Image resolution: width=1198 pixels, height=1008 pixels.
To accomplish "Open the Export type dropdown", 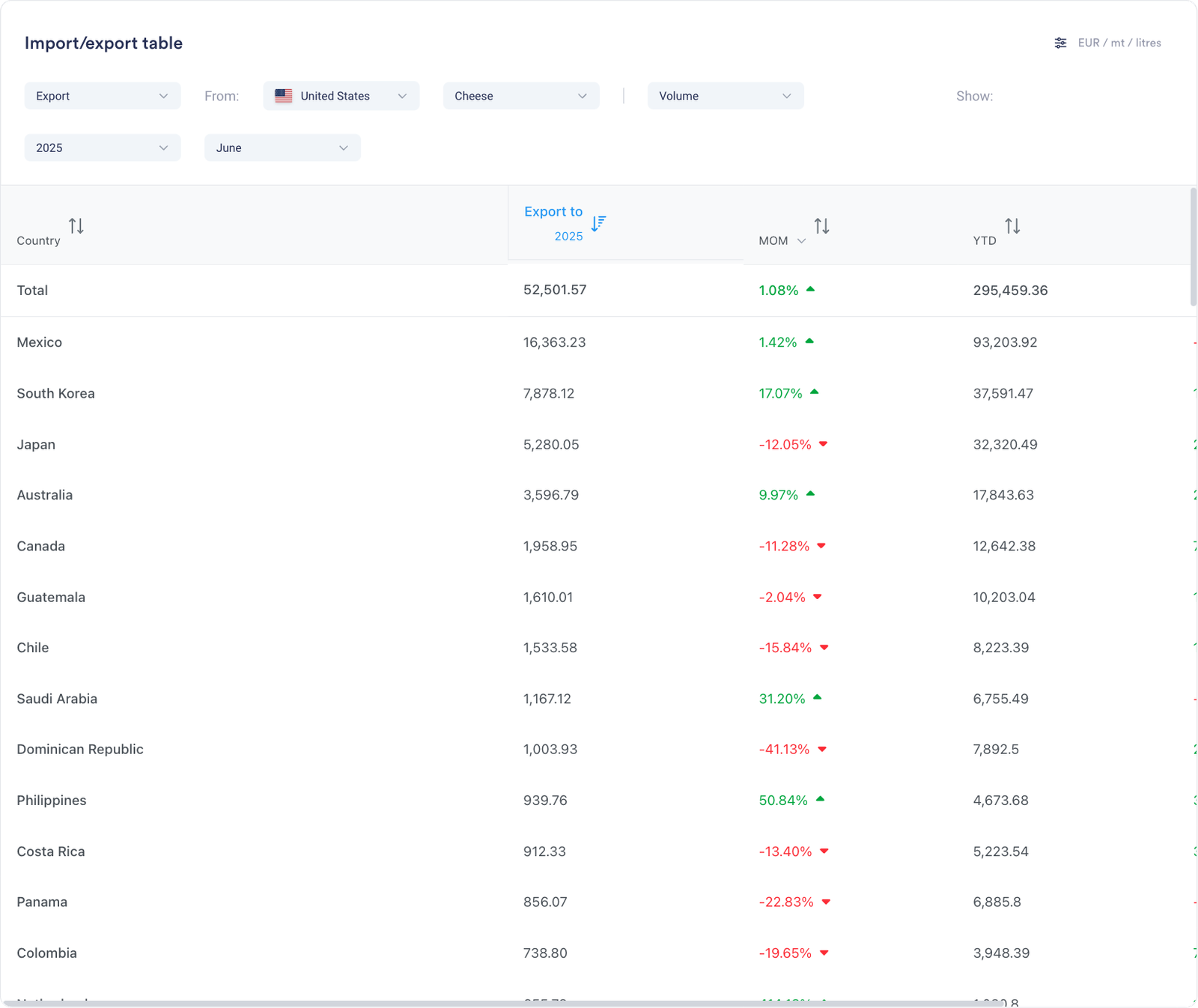I will (x=103, y=96).
